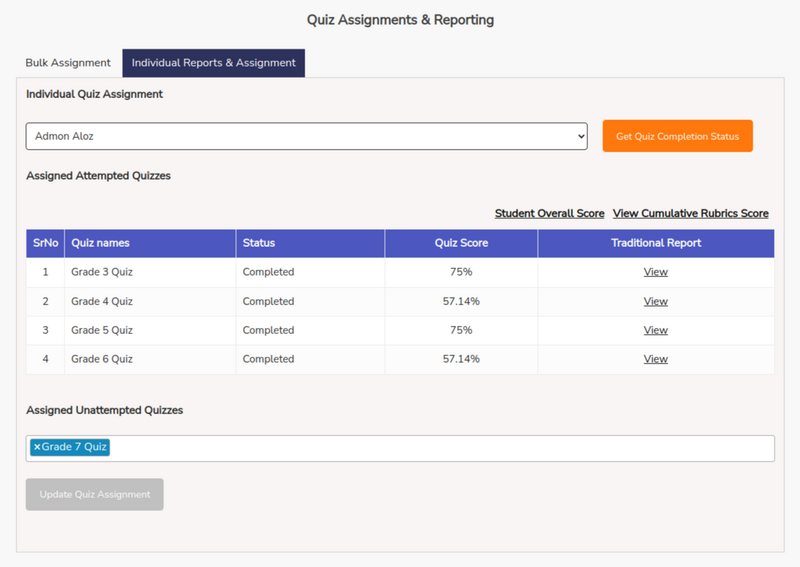
Task: Open Student Overall Score link
Action: coord(549,213)
